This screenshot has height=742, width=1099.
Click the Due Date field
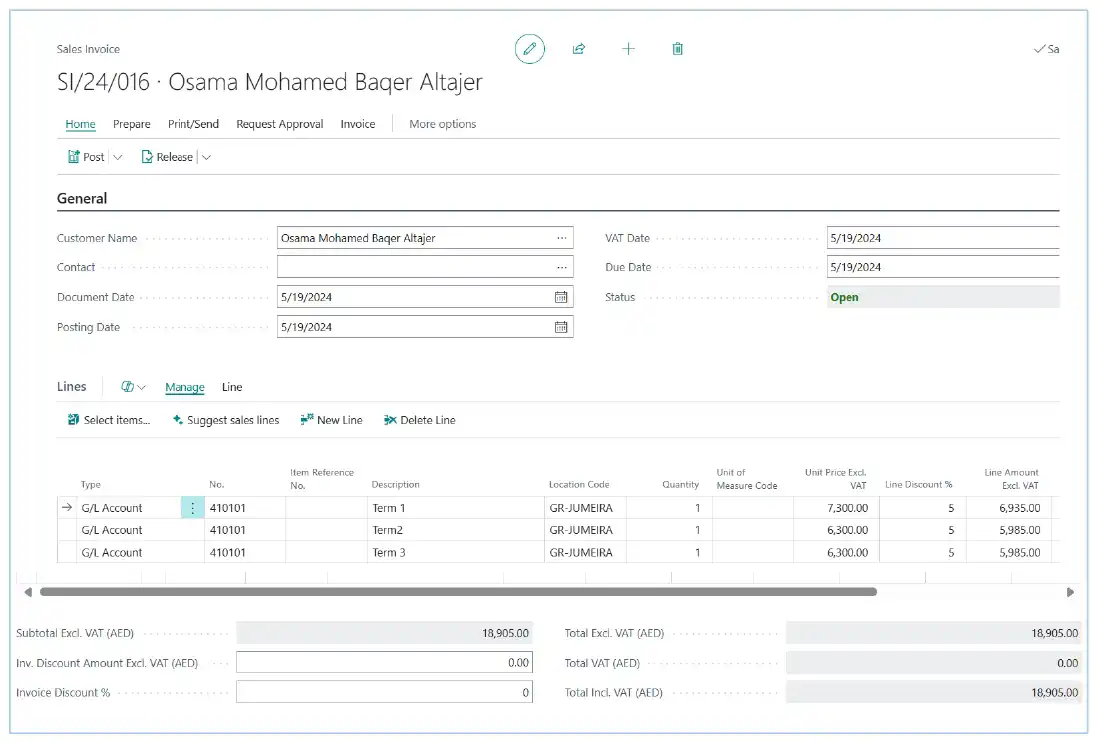(x=943, y=267)
